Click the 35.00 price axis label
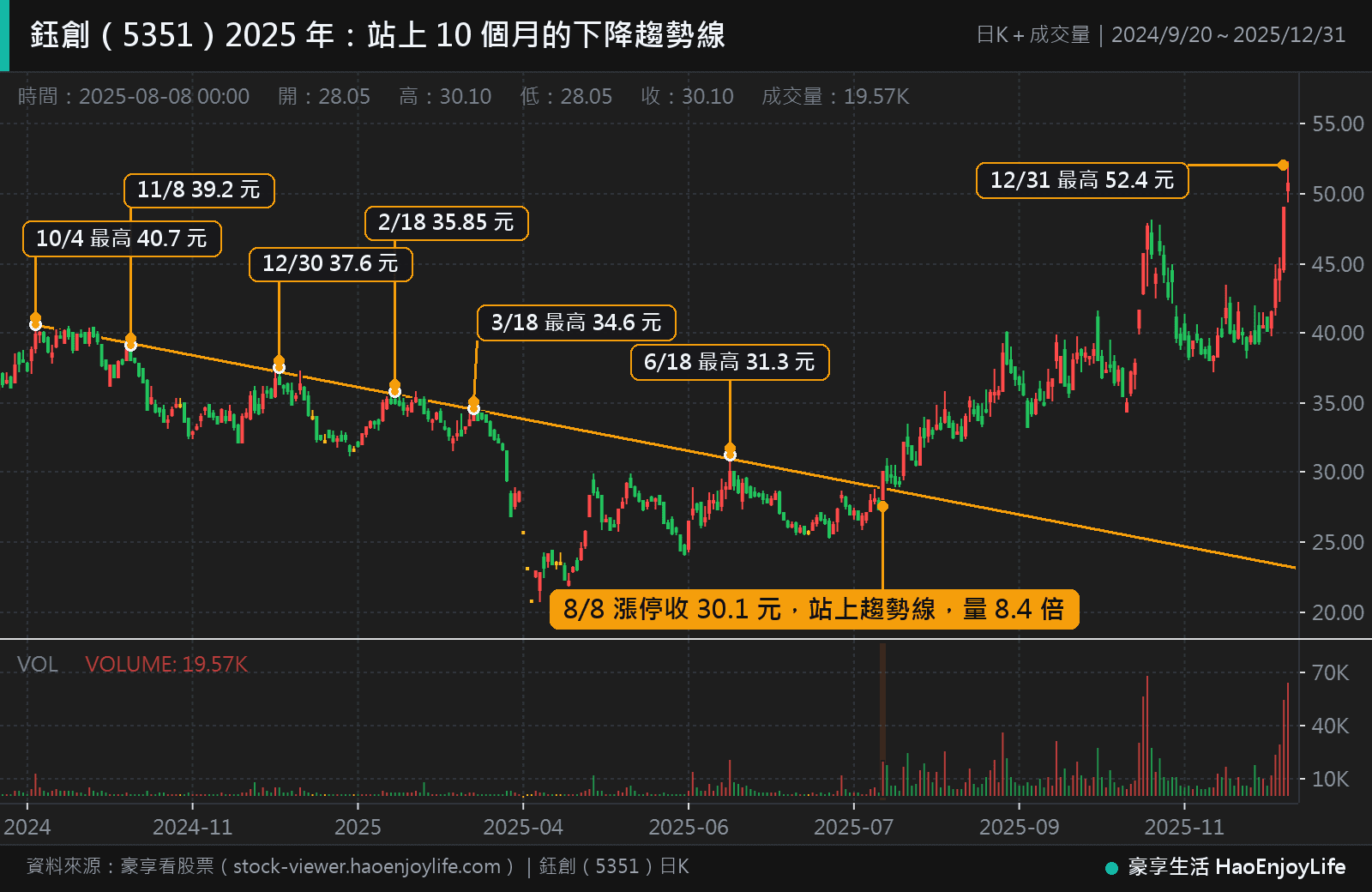 (1338, 403)
